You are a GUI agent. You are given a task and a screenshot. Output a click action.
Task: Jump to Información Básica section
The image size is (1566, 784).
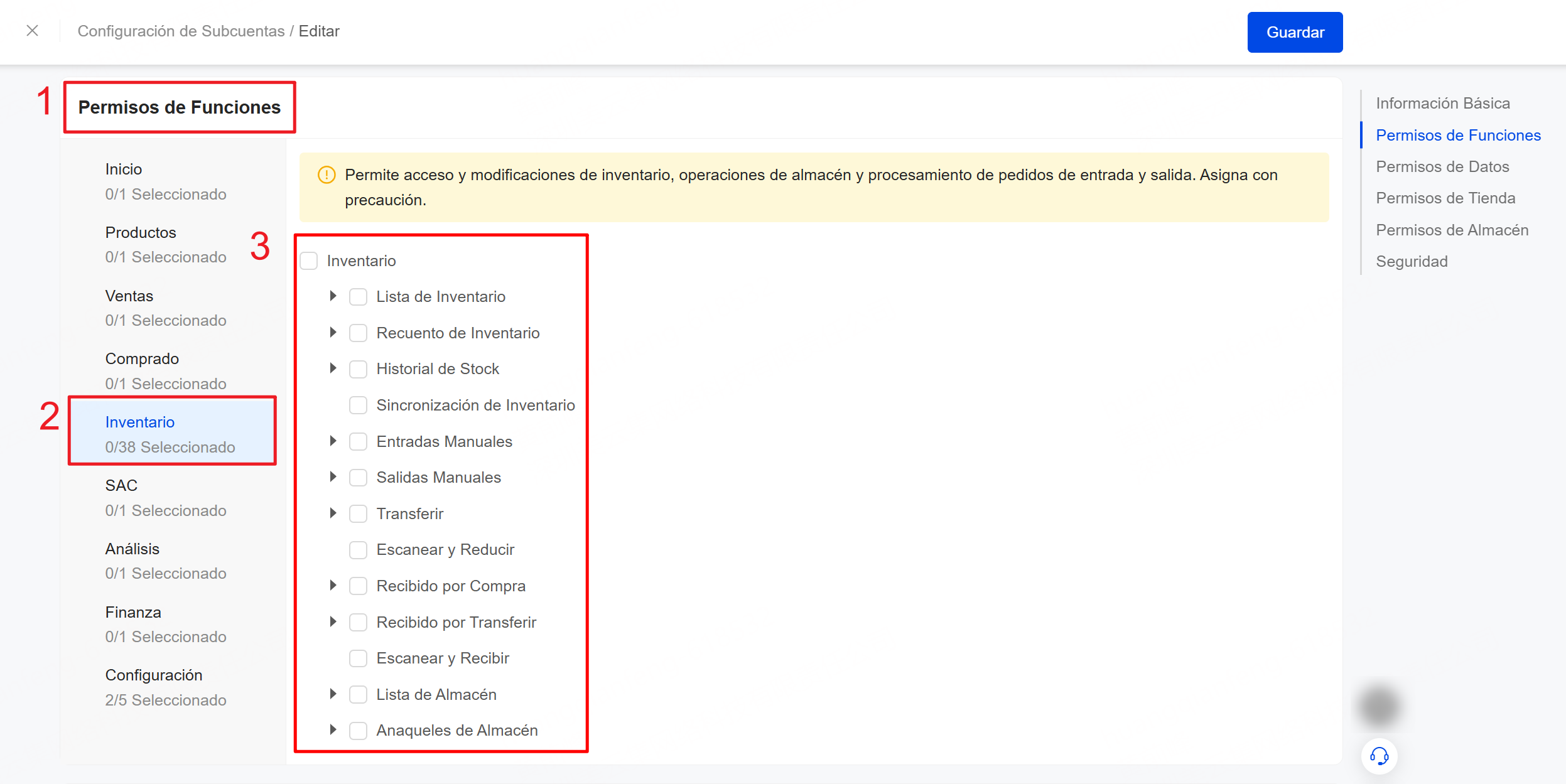pos(1442,103)
